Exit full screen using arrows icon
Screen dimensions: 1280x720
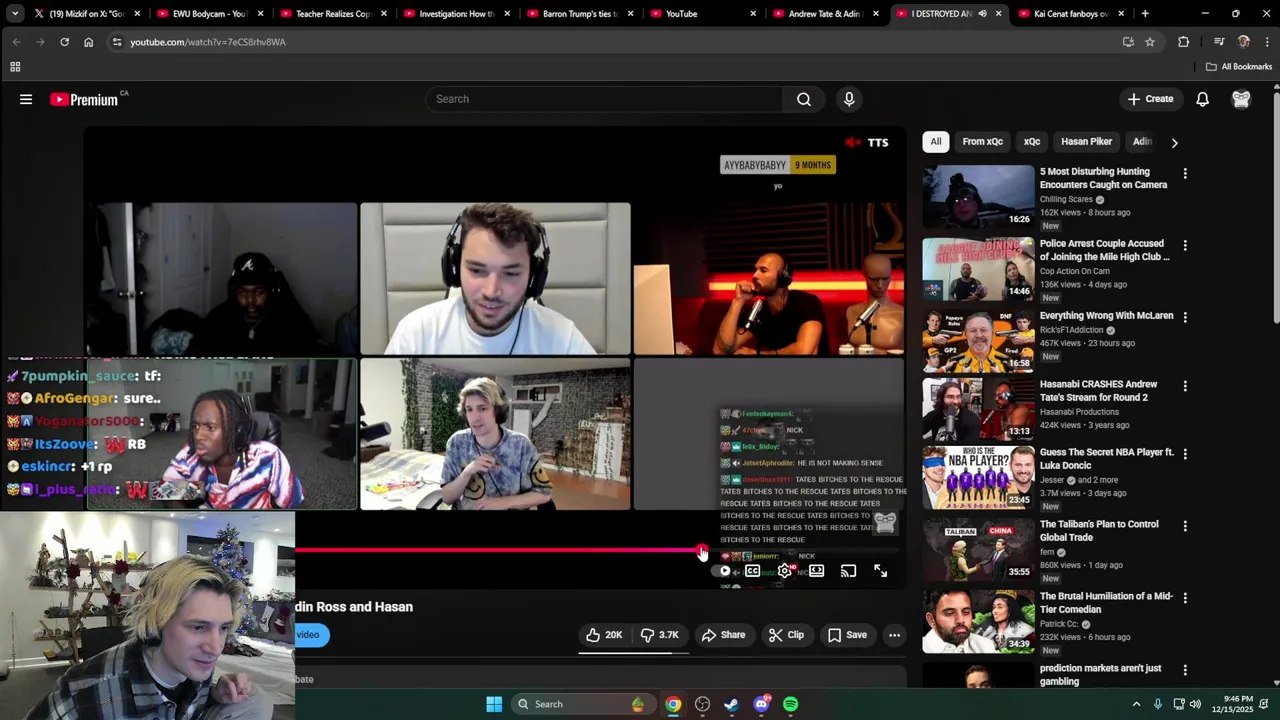pos(881,571)
